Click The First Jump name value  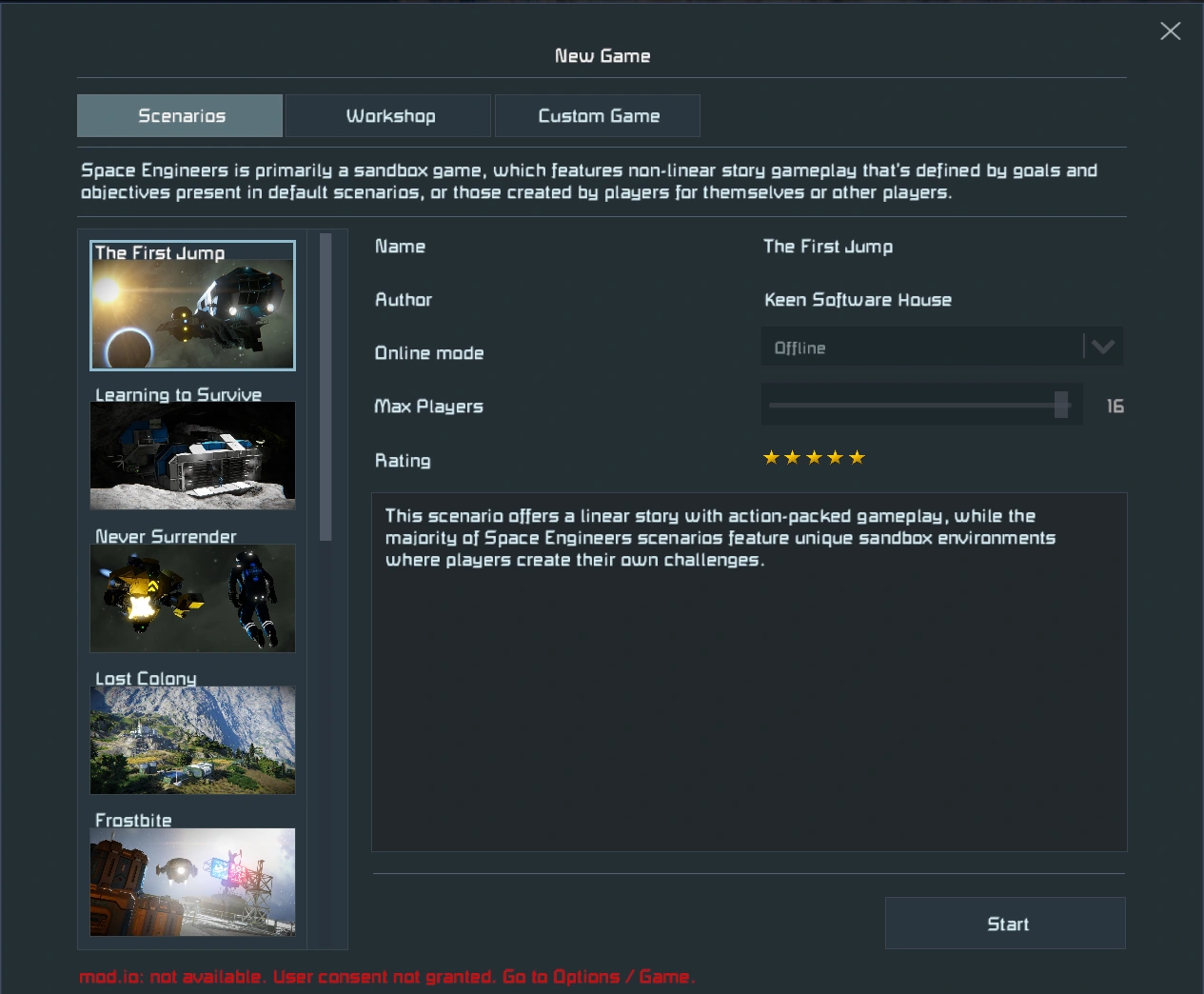[828, 247]
